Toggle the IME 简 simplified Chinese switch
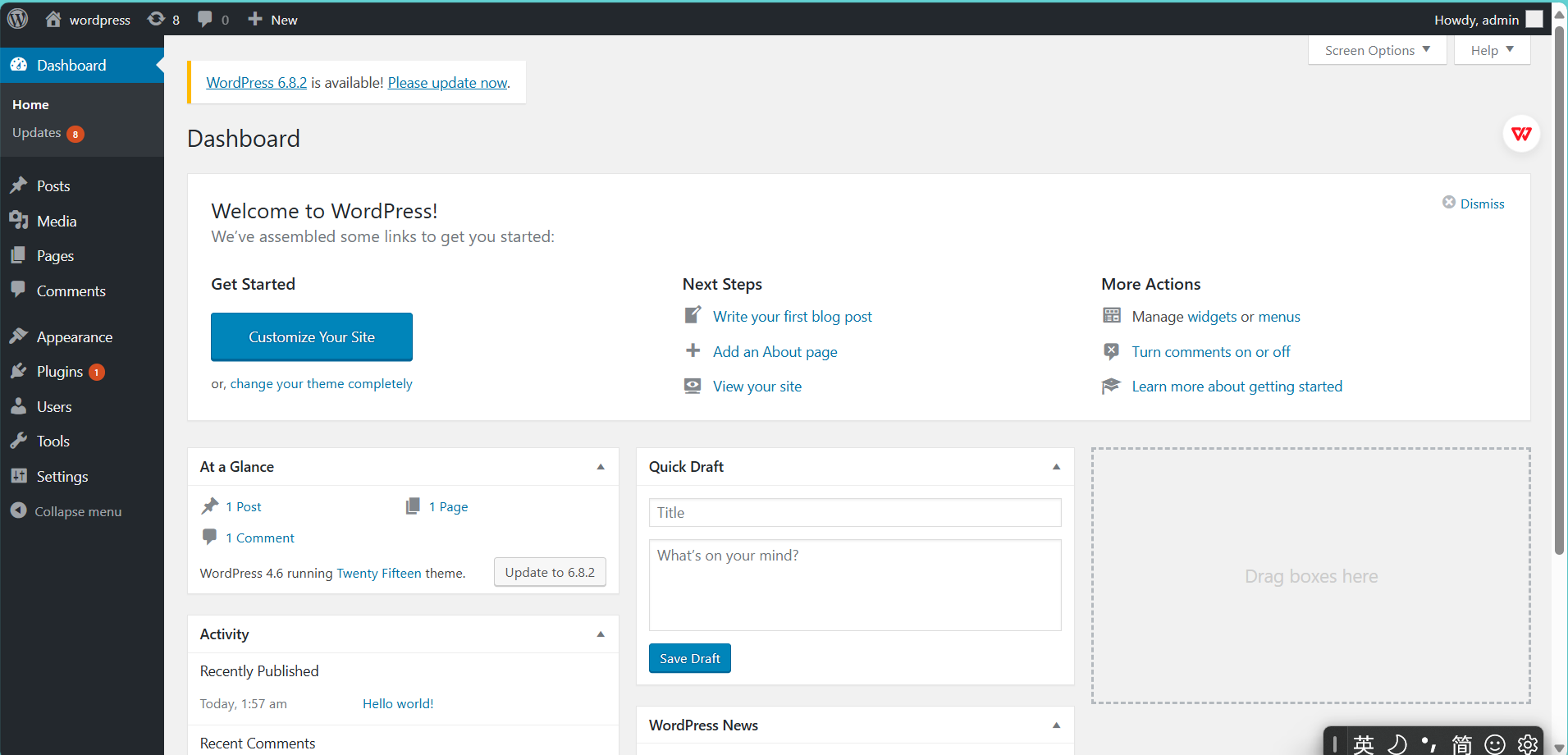Viewport: 1568px width, 755px height. pyautogui.click(x=1462, y=744)
